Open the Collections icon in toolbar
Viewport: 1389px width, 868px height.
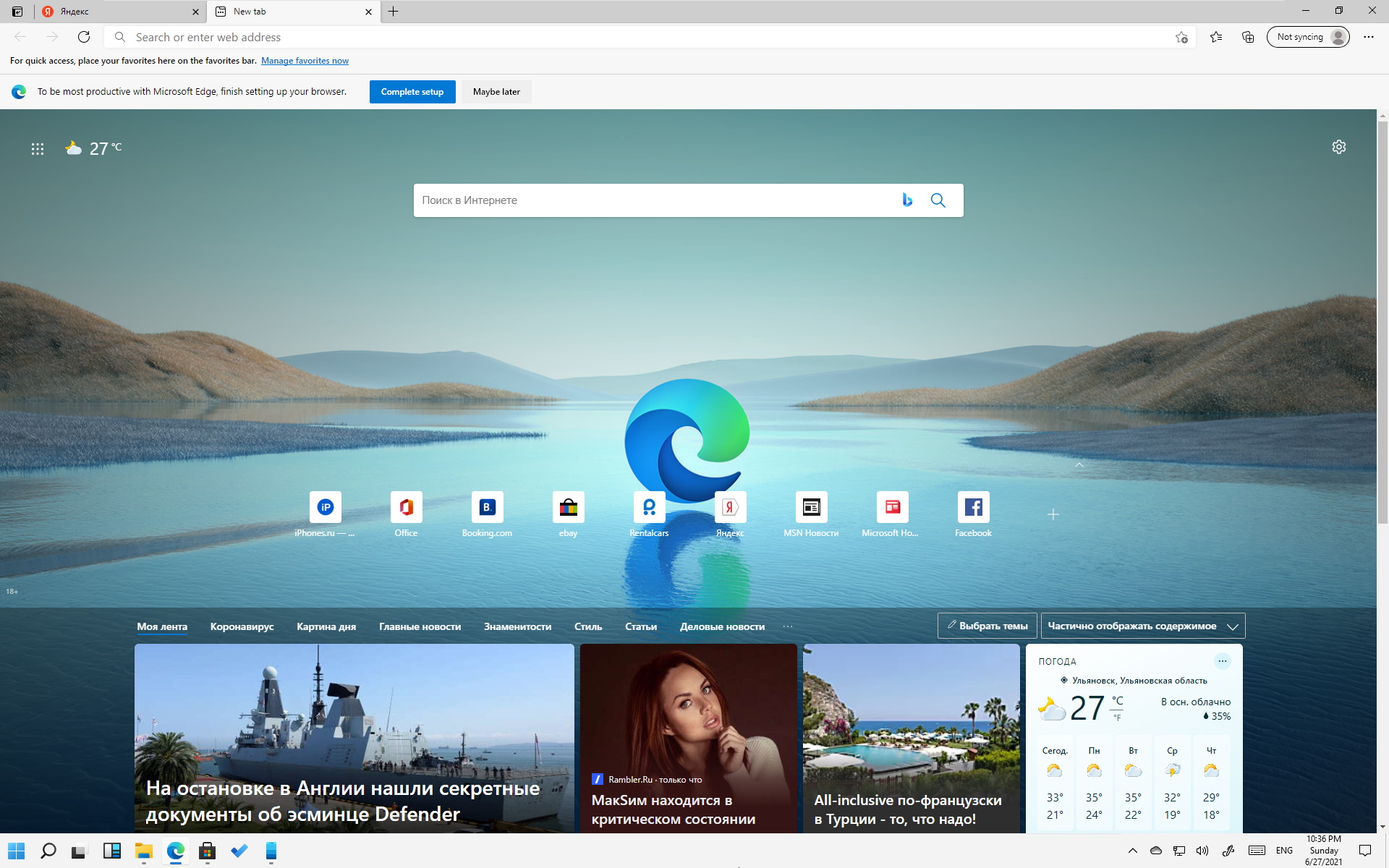(1248, 37)
